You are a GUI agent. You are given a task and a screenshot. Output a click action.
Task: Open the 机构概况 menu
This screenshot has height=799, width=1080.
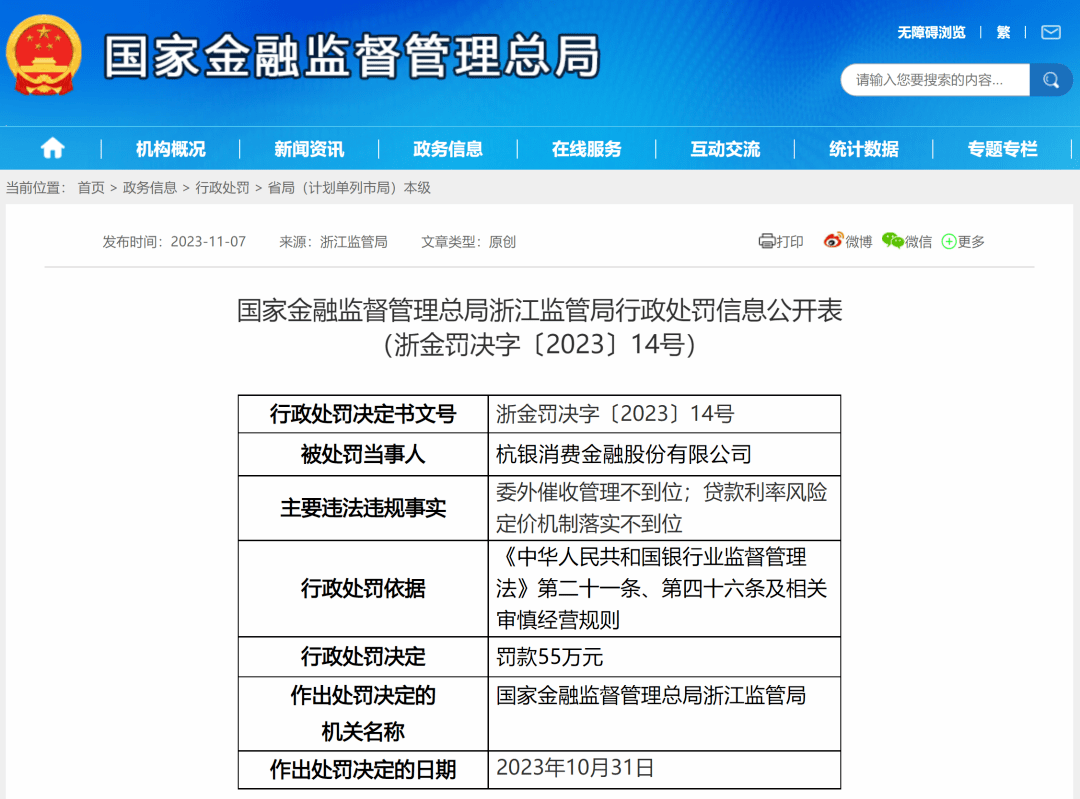pos(170,149)
